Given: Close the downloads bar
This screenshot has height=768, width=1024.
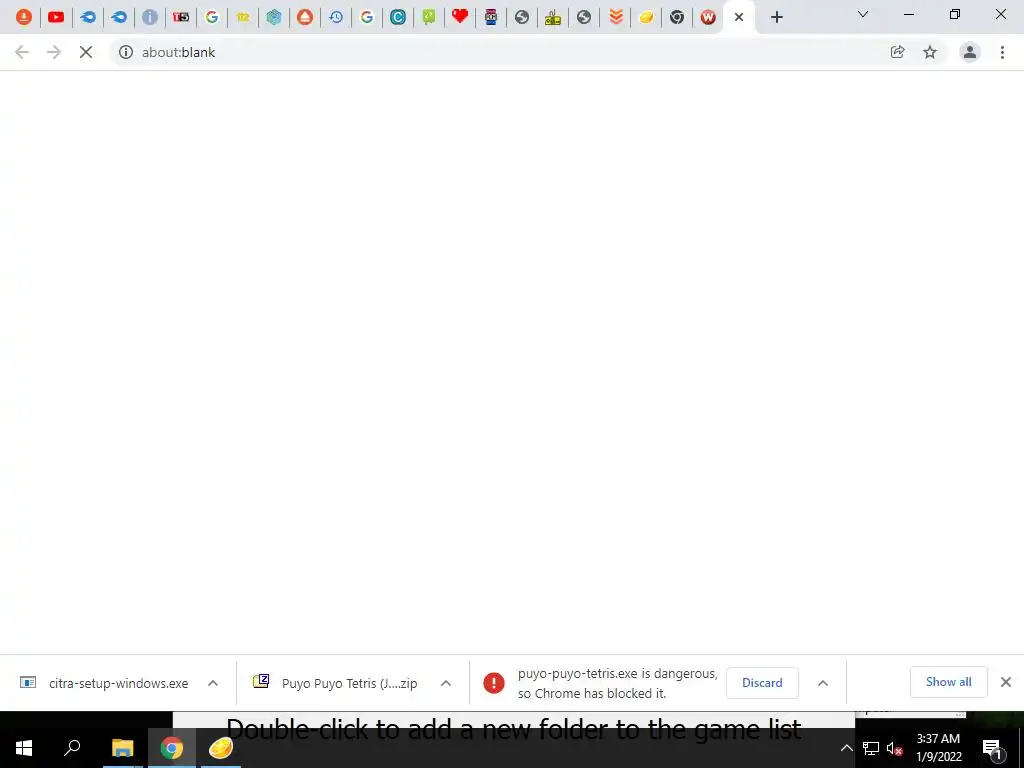Looking at the screenshot, I should tap(1006, 682).
